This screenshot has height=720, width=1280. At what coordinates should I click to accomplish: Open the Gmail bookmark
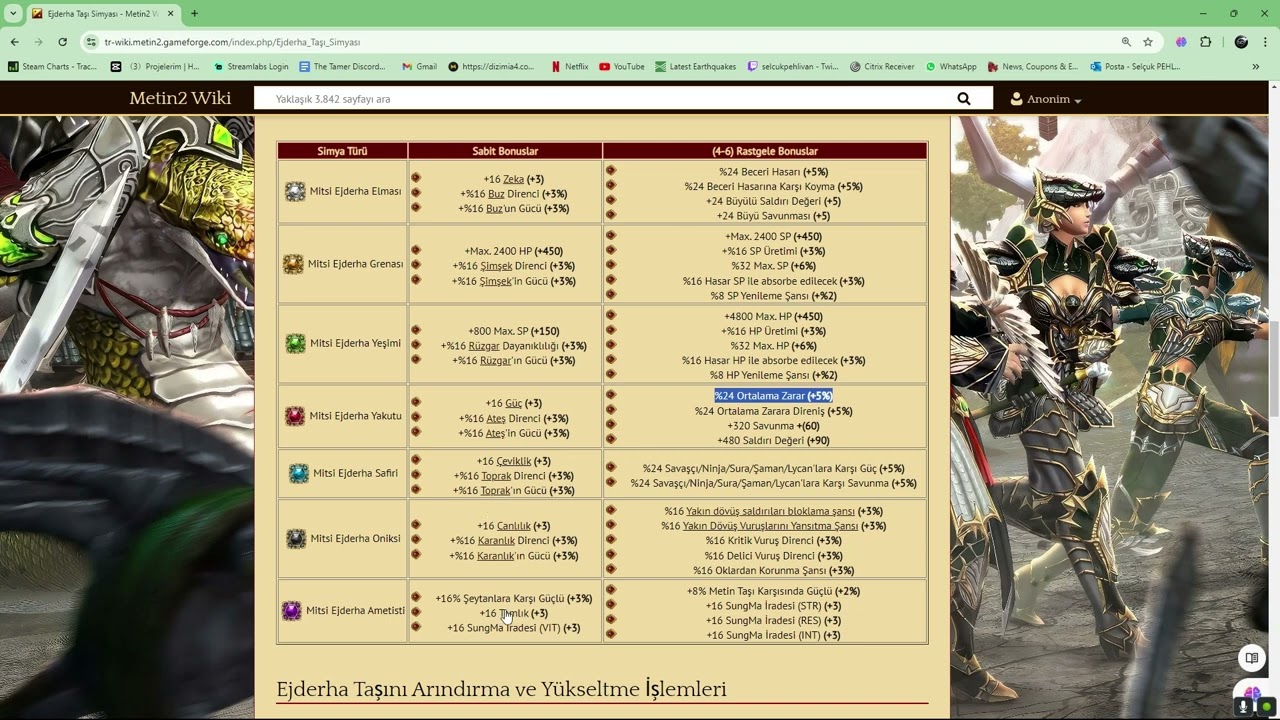pos(419,67)
